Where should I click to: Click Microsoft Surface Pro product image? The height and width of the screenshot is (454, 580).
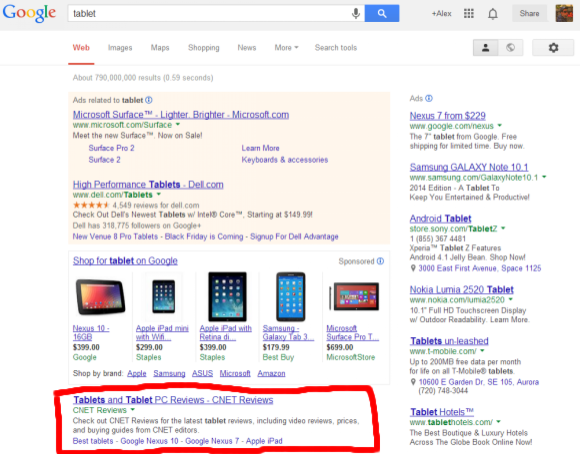(354, 296)
